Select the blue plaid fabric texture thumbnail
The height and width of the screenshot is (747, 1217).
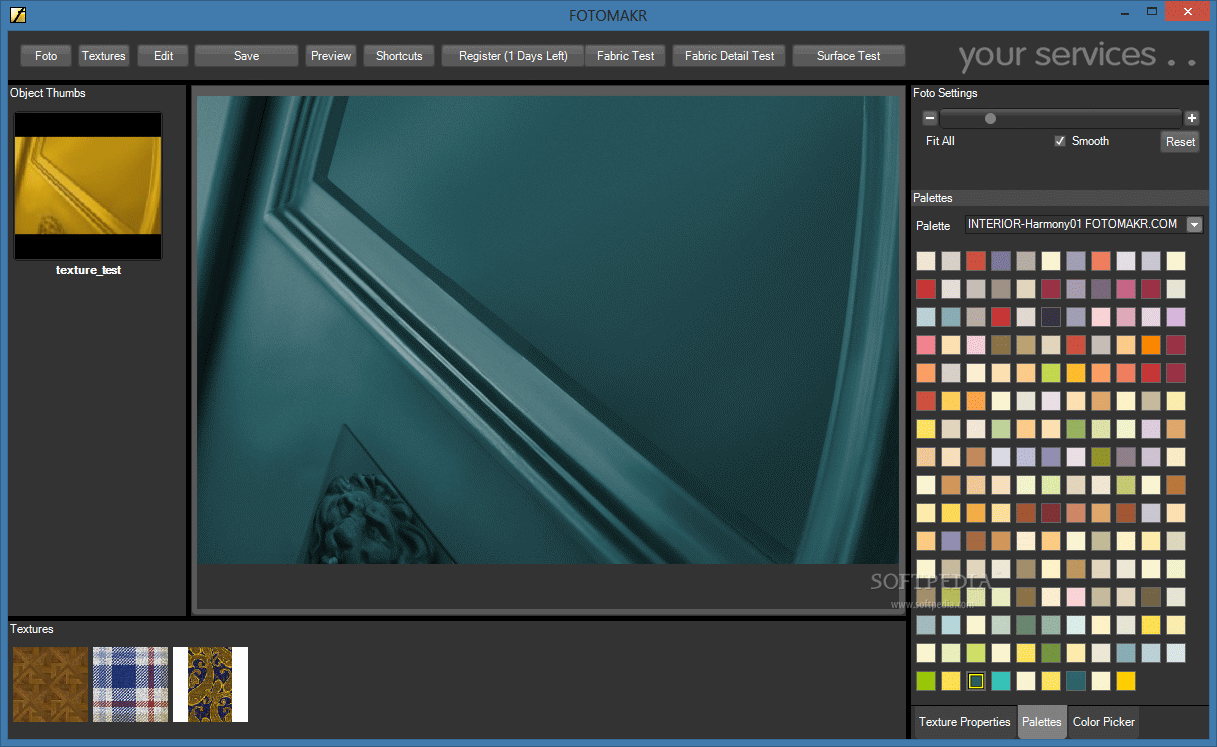130,685
